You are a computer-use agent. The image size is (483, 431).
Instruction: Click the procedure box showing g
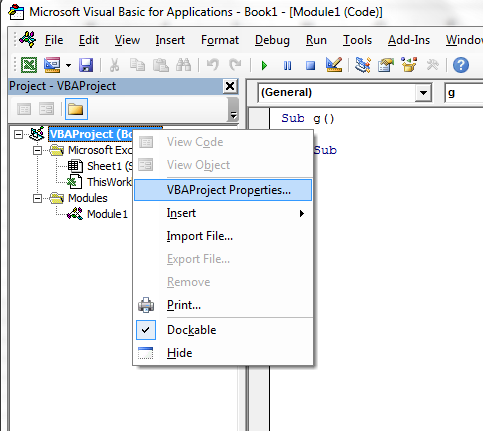(464, 93)
